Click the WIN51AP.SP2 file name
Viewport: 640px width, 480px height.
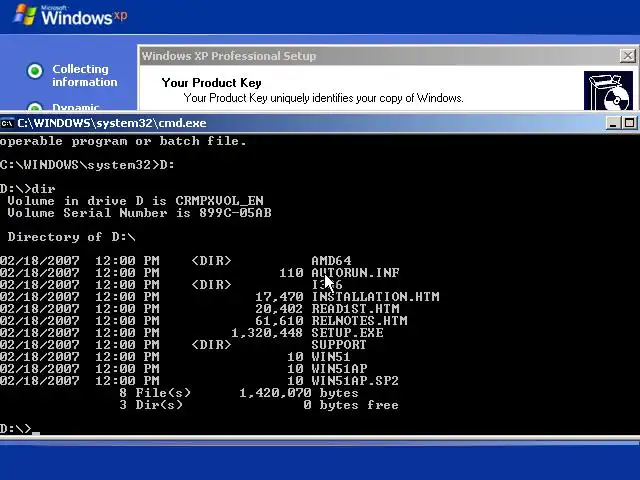point(355,381)
